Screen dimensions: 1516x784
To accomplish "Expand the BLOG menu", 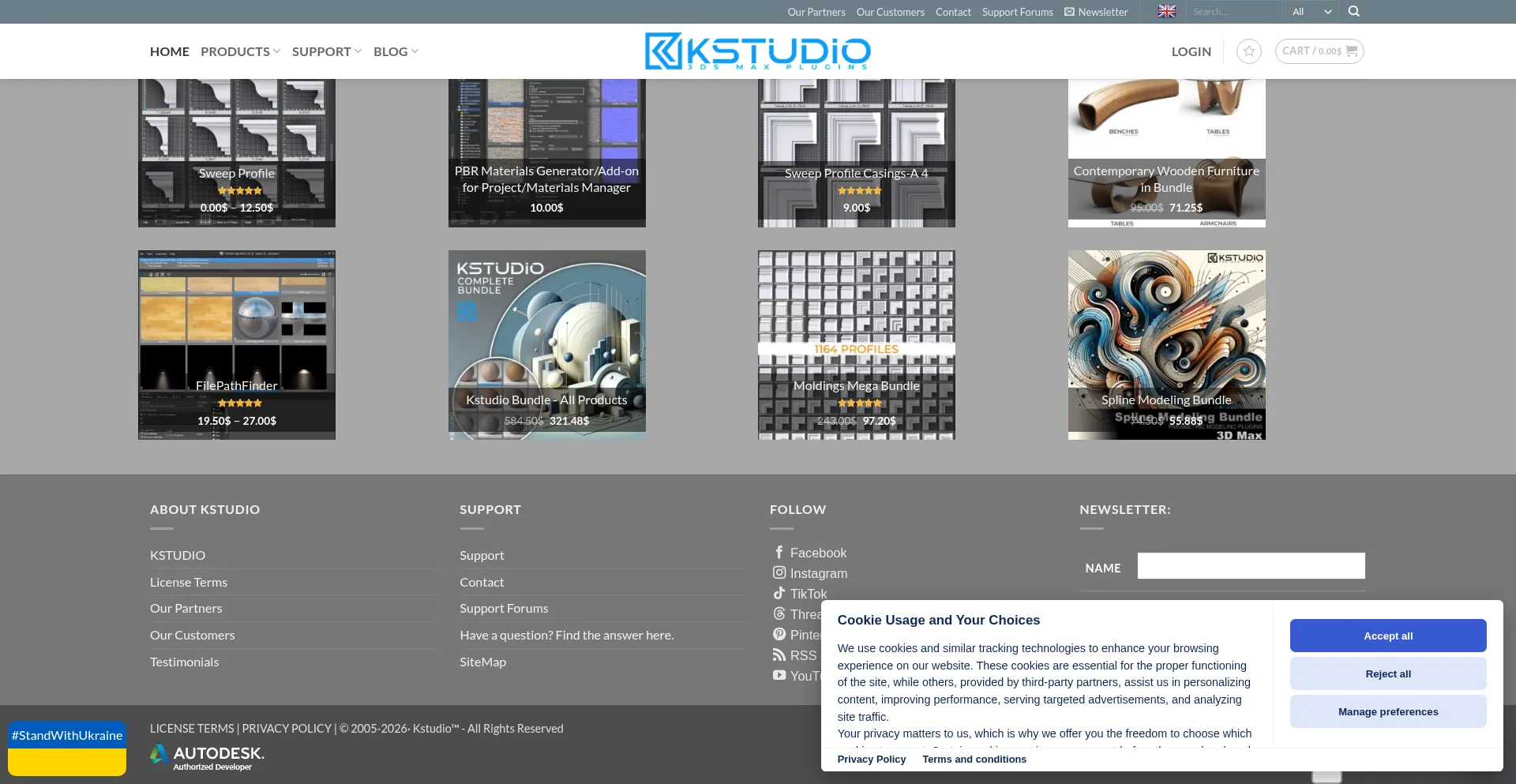I will (x=396, y=51).
